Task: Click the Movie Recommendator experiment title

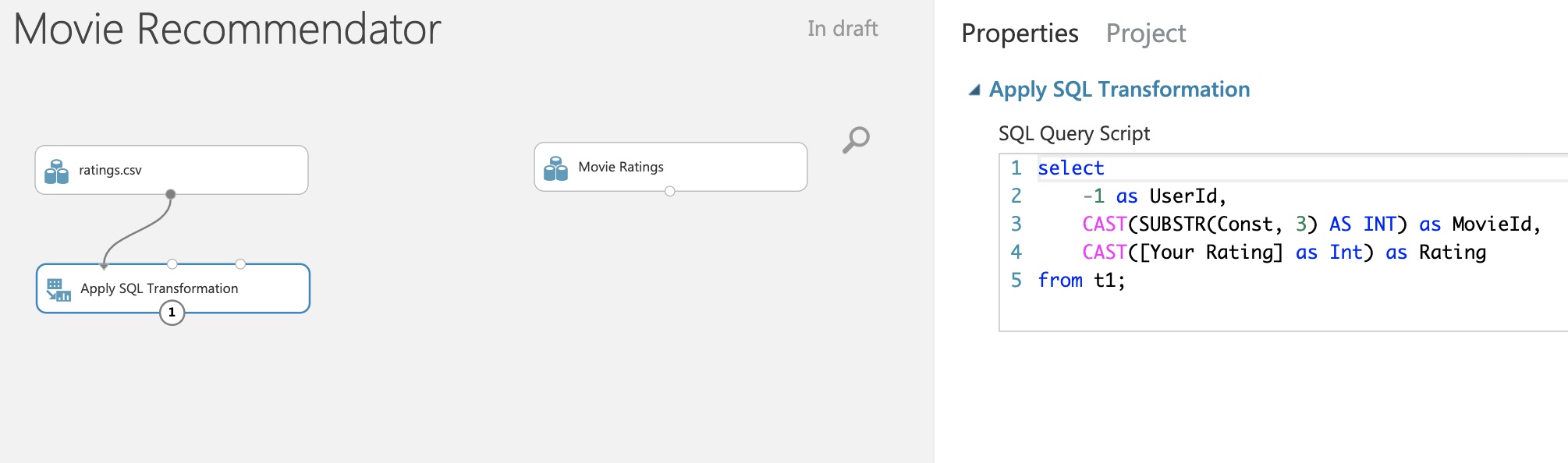Action: (x=227, y=30)
